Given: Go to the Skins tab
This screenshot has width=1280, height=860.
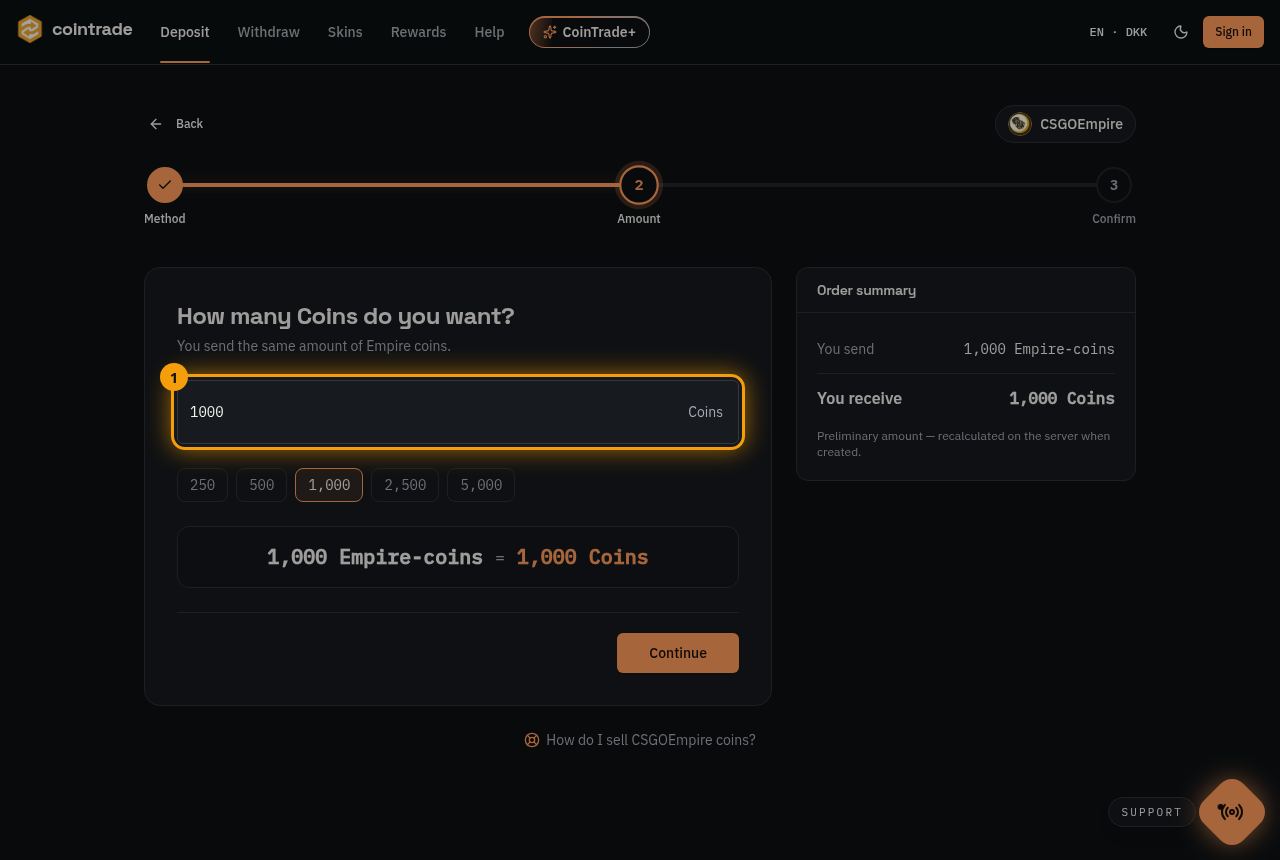Looking at the screenshot, I should 345,32.
